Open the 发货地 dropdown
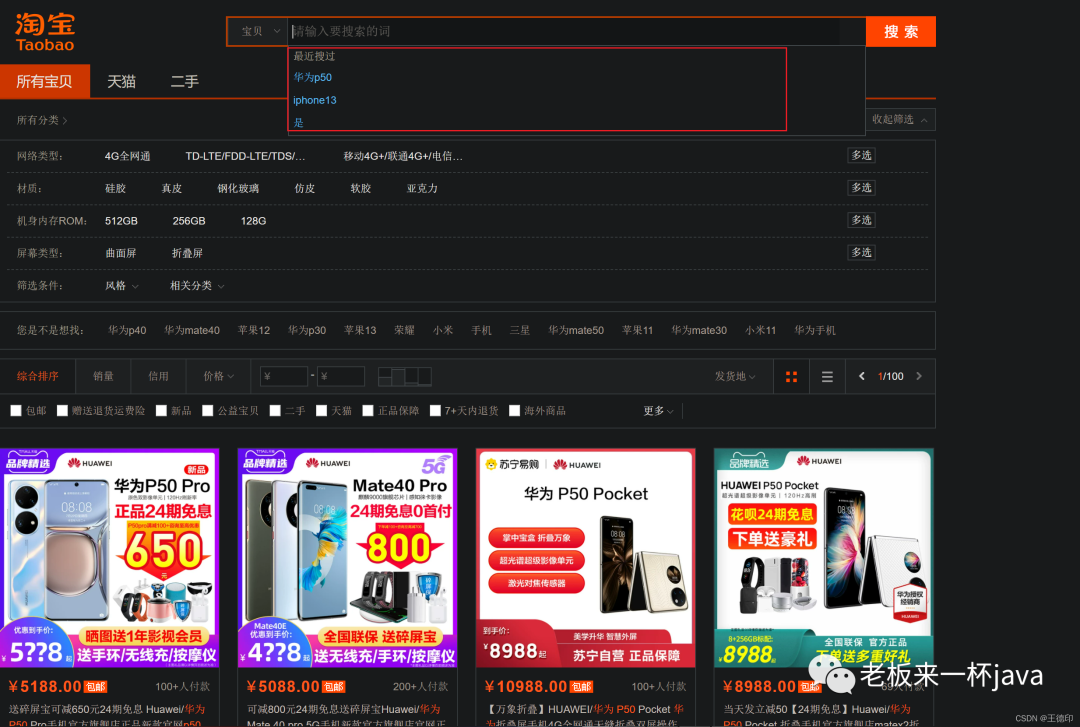This screenshot has width=1080, height=727. pos(735,376)
